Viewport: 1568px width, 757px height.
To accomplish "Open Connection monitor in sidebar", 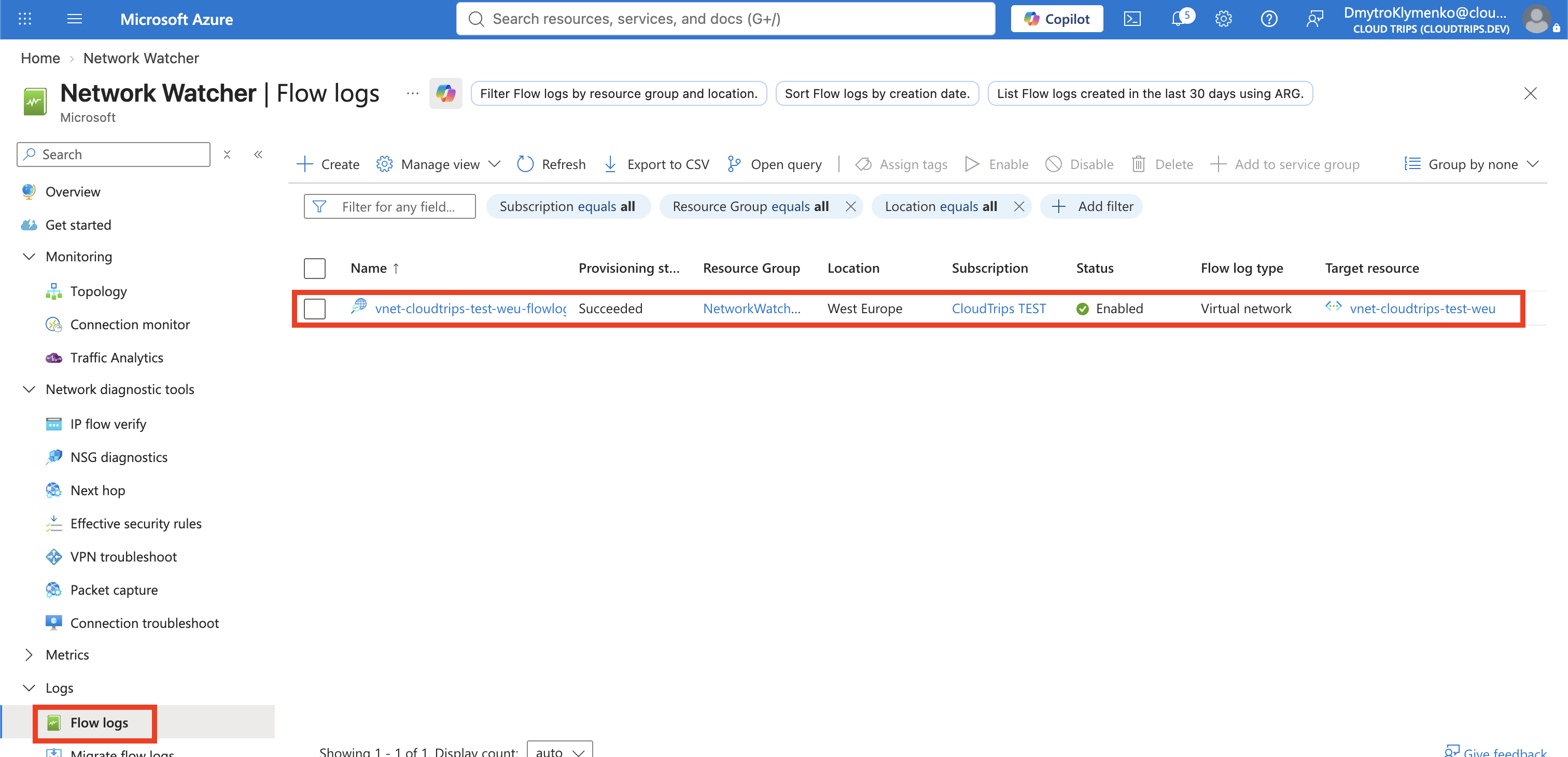I will [130, 325].
